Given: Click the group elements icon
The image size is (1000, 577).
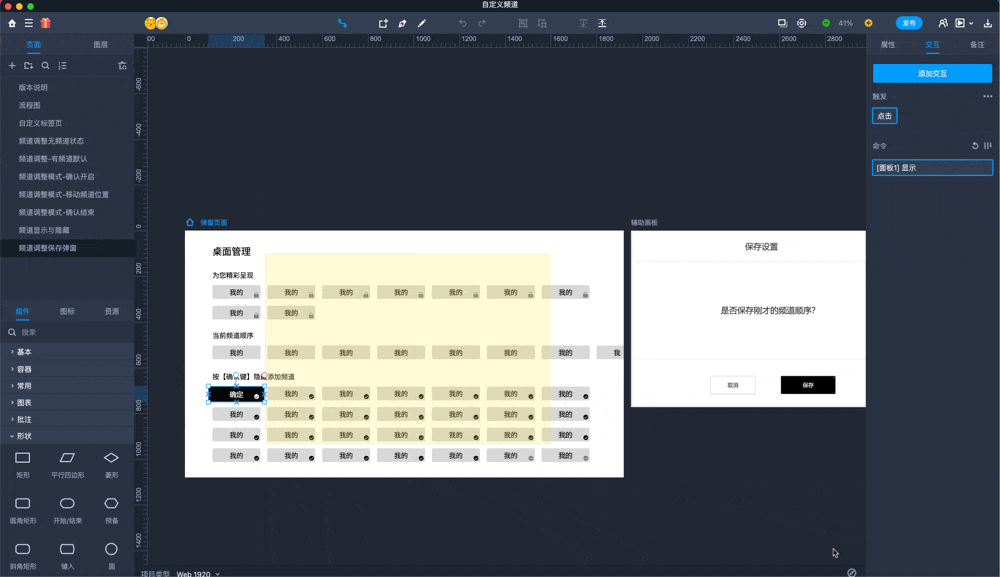Looking at the screenshot, I should click(523, 23).
